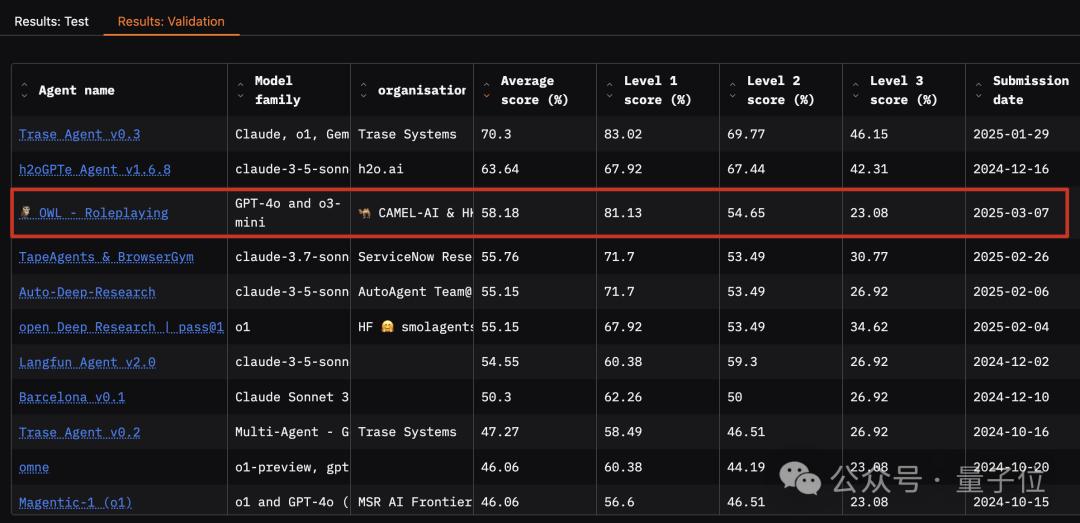
Task: Click the 58.18 average score cell
Action: (x=501, y=213)
